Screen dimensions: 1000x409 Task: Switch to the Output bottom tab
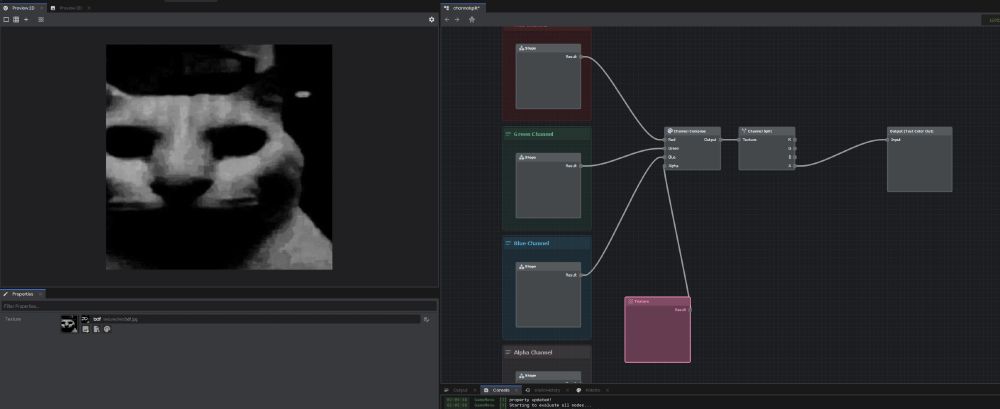pos(460,390)
